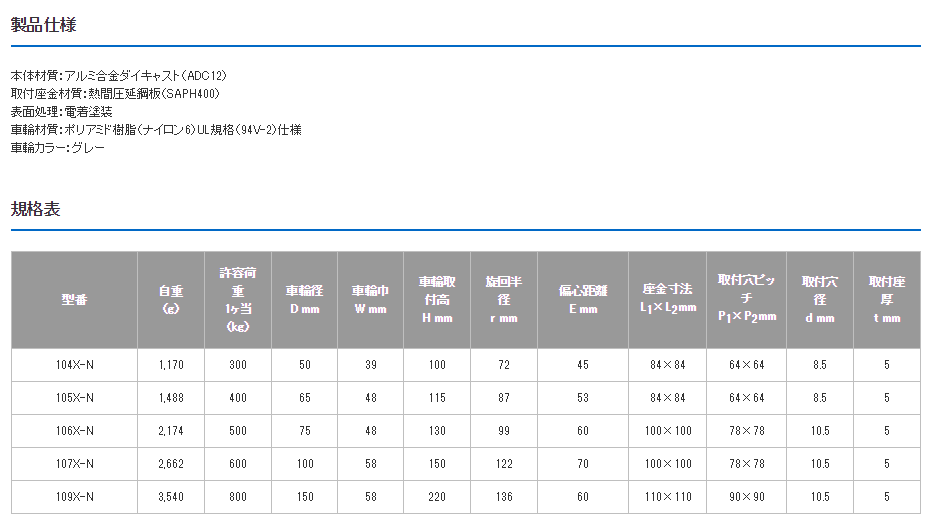Click model number 106X-N in the table
This screenshot has width=929, height=532.
74,431
